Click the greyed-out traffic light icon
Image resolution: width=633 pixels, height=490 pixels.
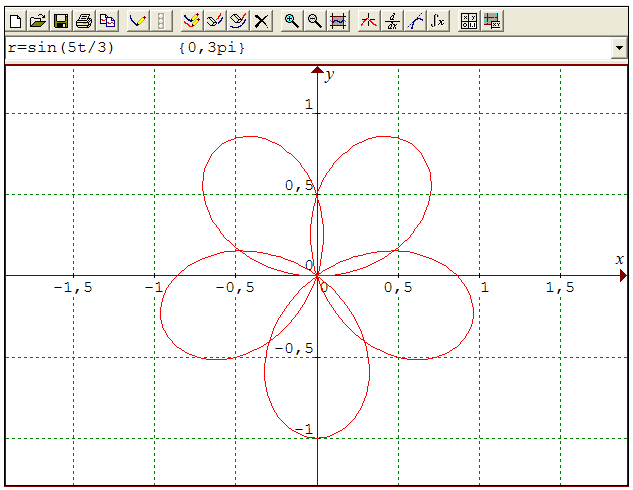click(161, 21)
